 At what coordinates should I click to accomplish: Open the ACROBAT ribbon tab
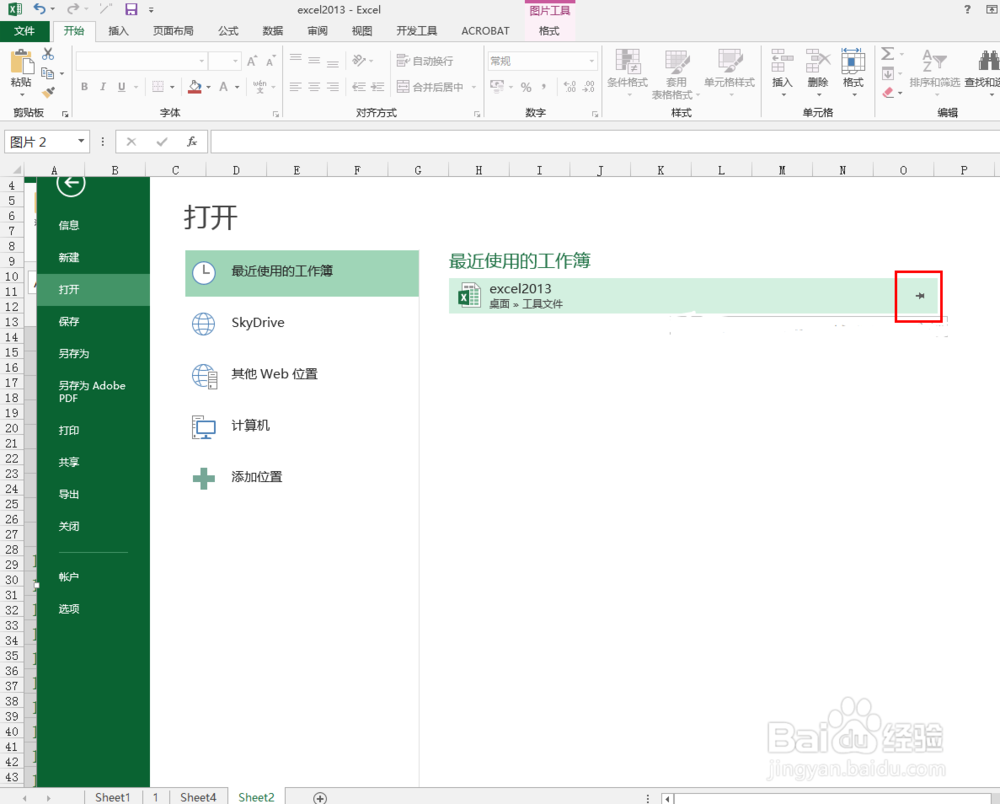pyautogui.click(x=485, y=31)
